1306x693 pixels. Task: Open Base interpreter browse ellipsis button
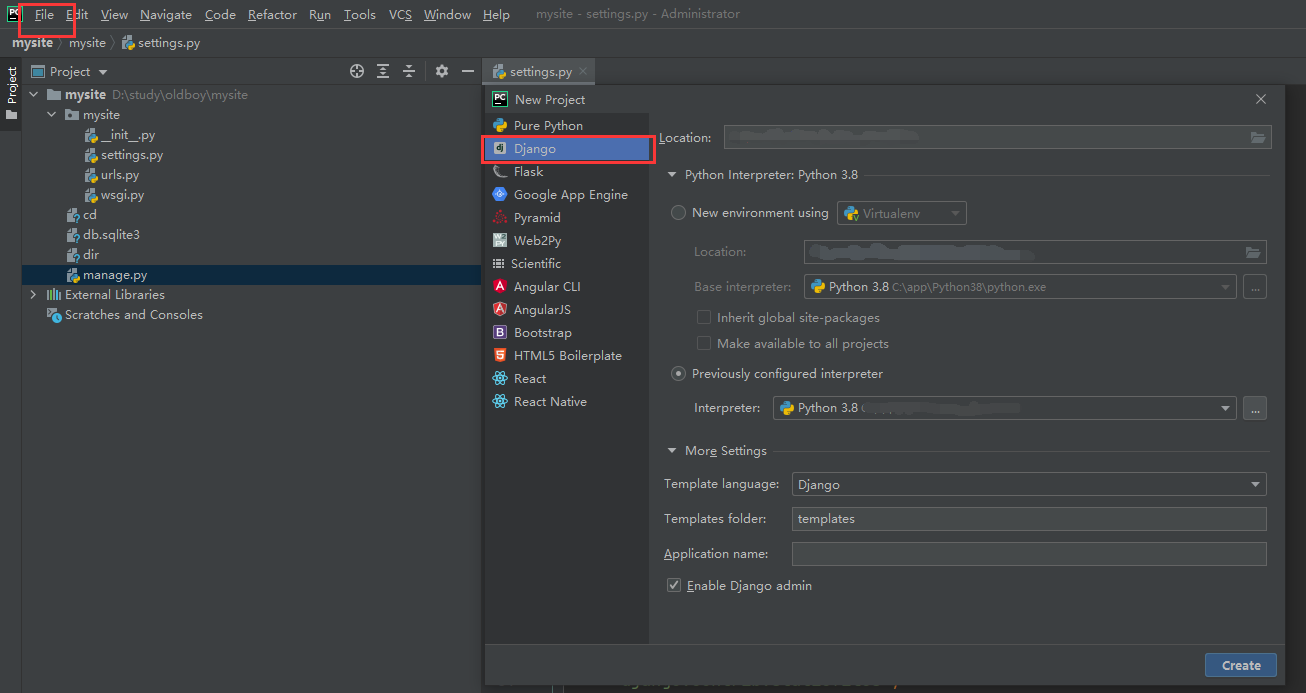tap(1255, 287)
